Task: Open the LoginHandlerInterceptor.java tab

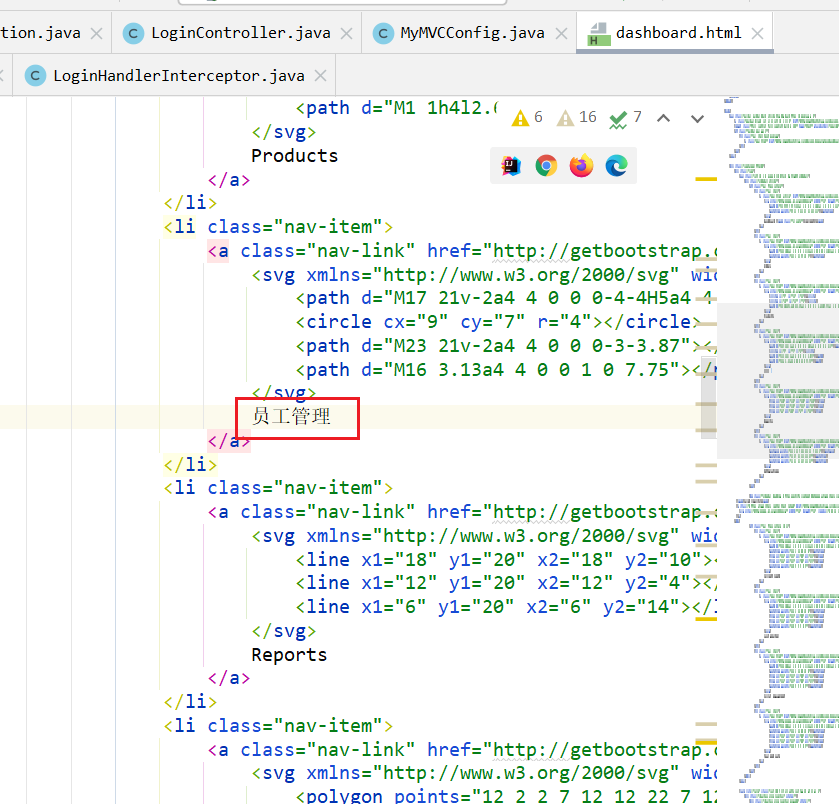Action: (x=178, y=75)
